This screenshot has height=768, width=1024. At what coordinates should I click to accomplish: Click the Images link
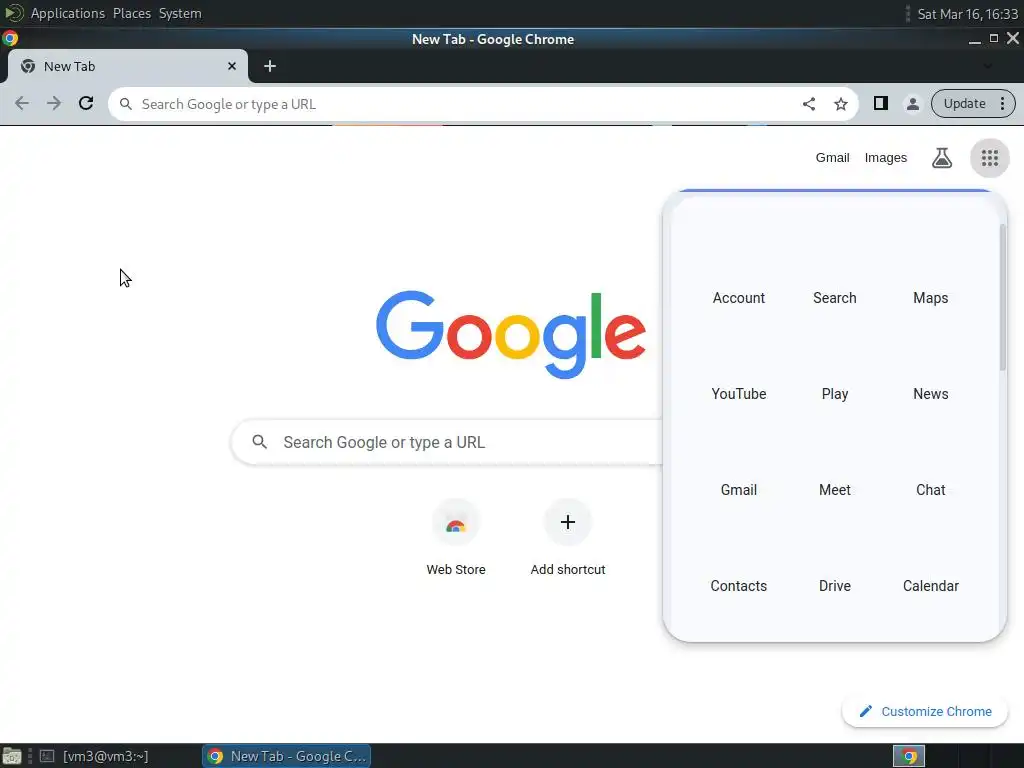coord(885,157)
